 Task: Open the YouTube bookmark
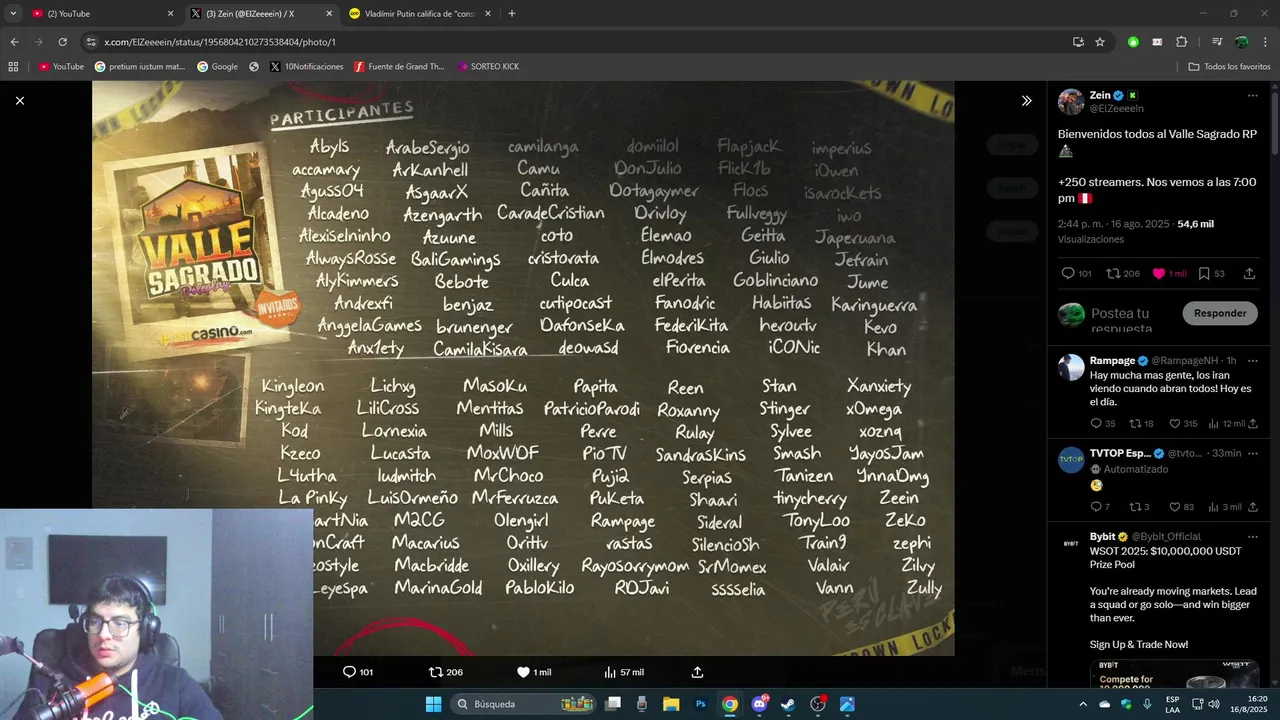click(61, 67)
